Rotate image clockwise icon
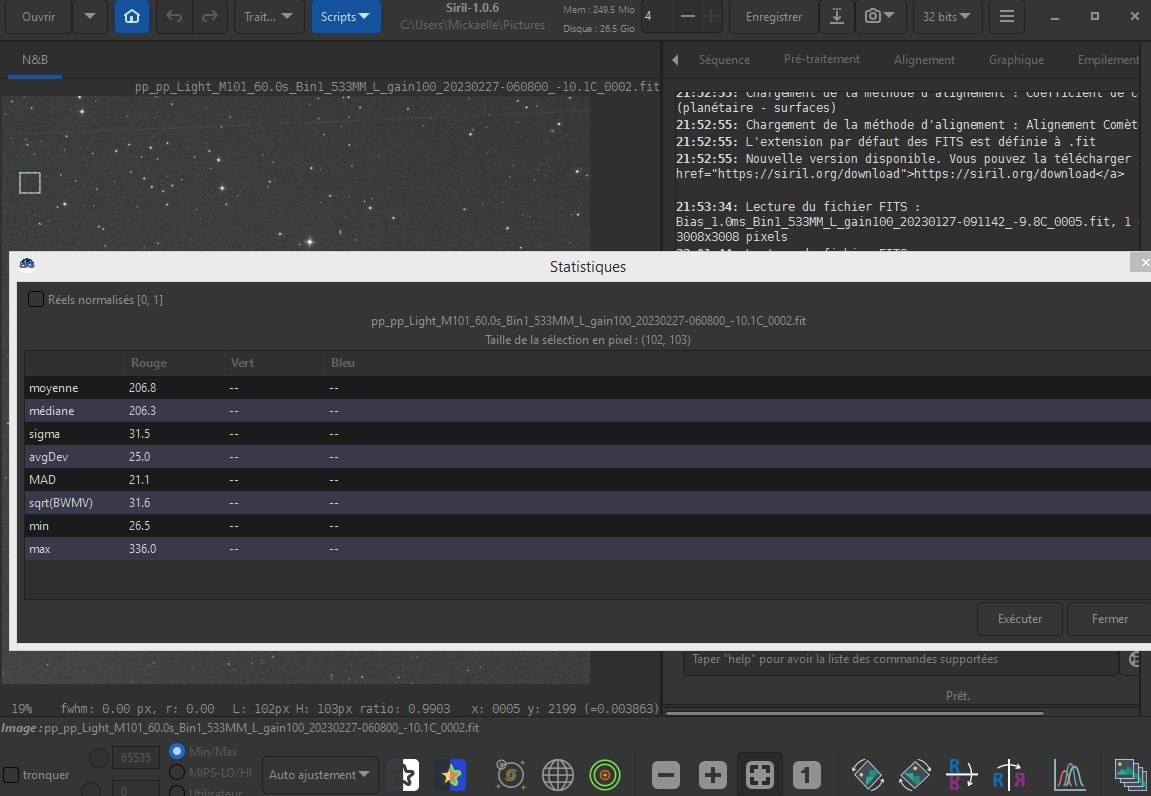 [x=915, y=775]
